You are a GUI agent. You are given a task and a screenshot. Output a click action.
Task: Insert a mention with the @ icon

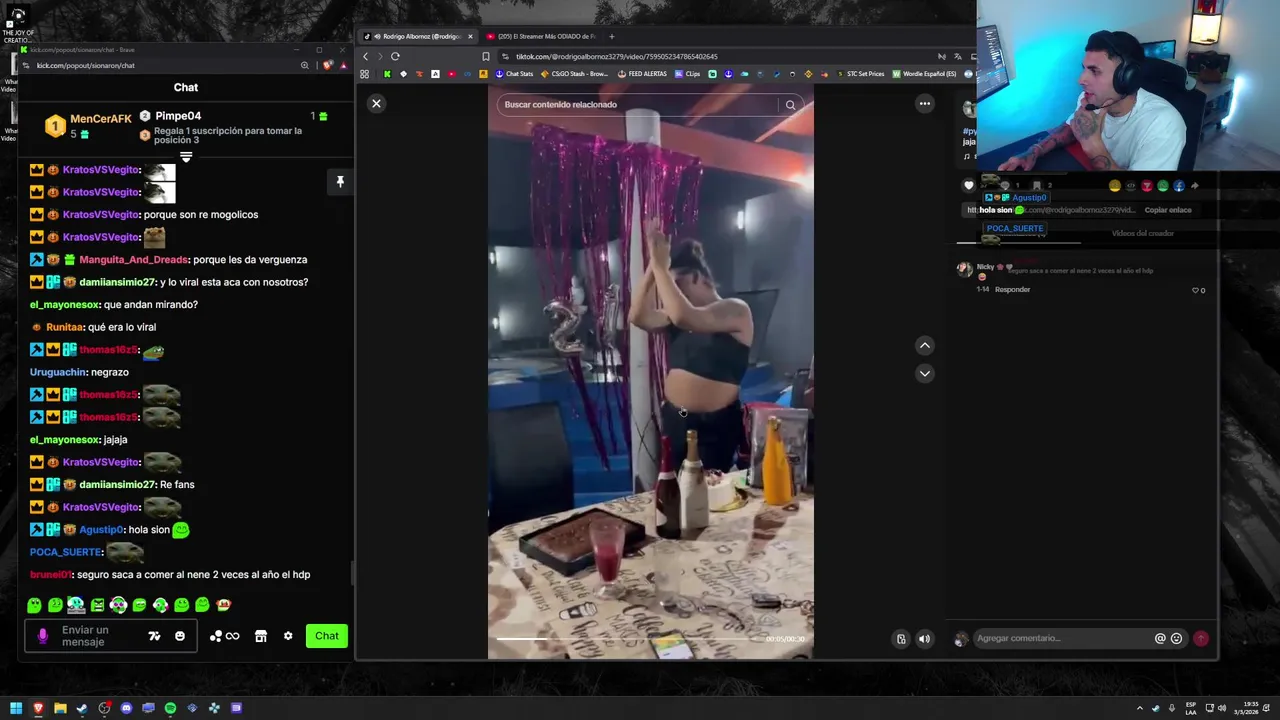tap(1160, 638)
